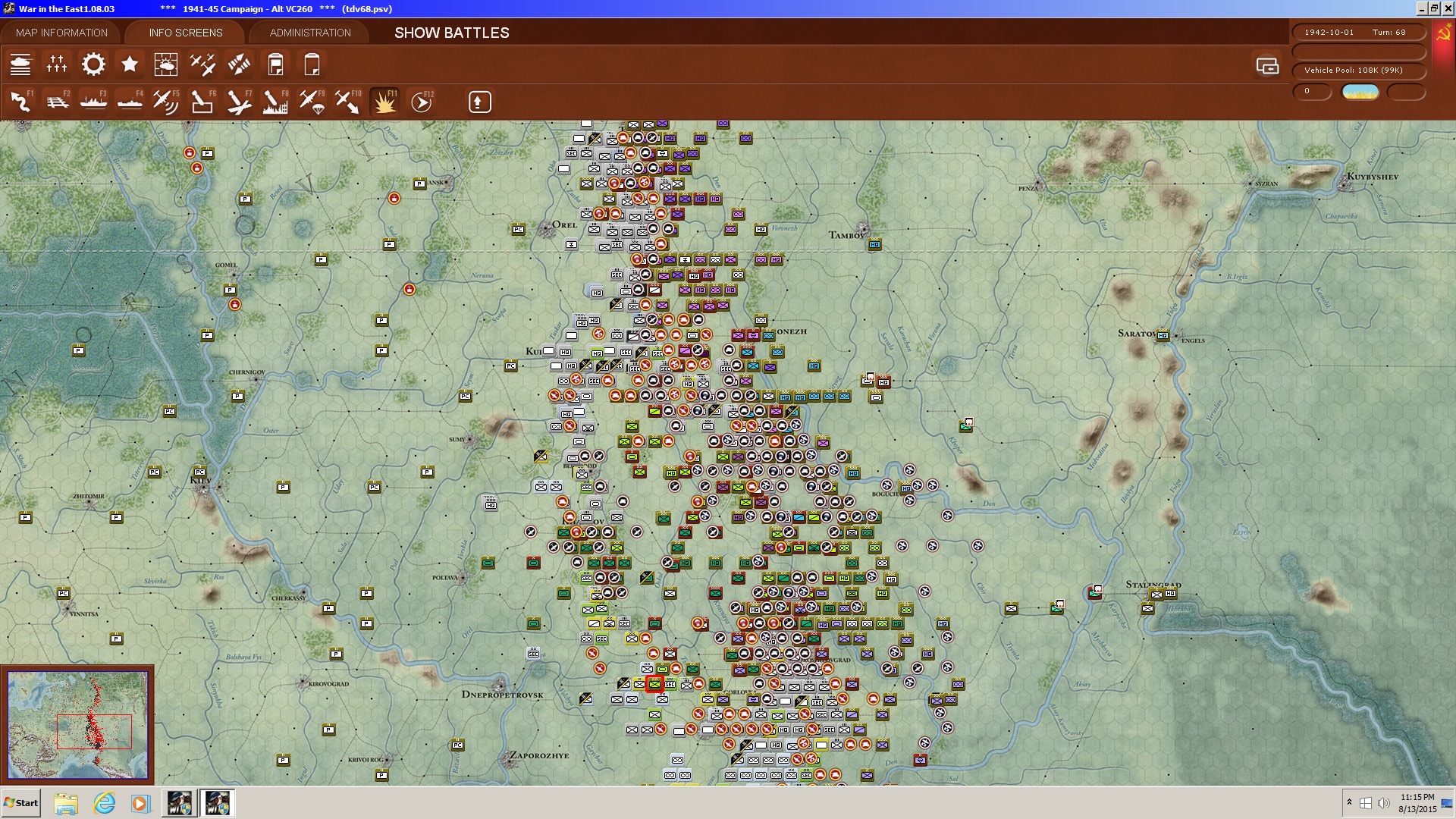The height and width of the screenshot is (819, 1456).
Task: Click the Krivoi Rog city label
Action: 366,760
